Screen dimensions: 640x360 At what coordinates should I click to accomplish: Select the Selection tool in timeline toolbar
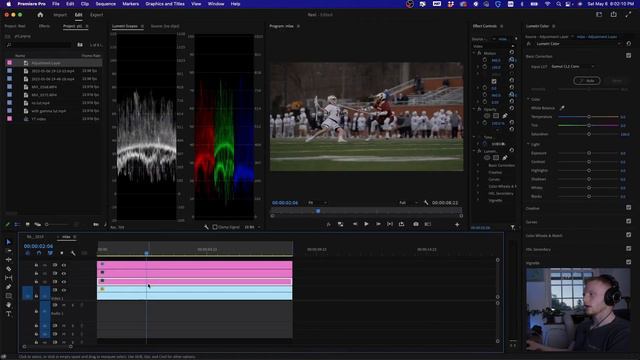click(9, 242)
